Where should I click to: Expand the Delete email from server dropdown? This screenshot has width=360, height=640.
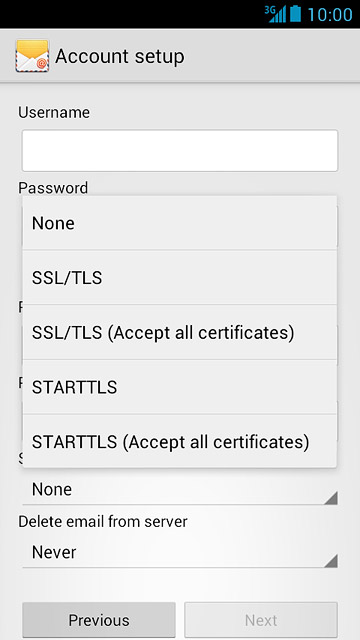[180, 552]
